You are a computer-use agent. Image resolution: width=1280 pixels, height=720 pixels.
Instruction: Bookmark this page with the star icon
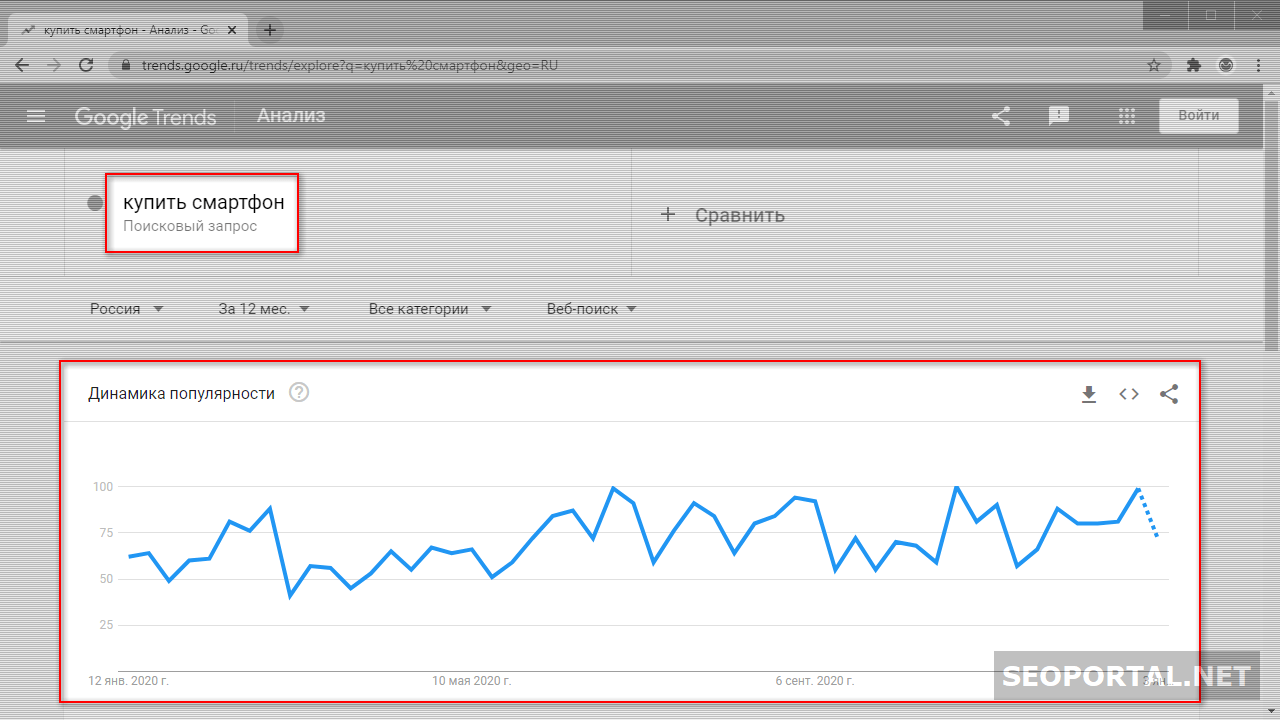[1154, 65]
